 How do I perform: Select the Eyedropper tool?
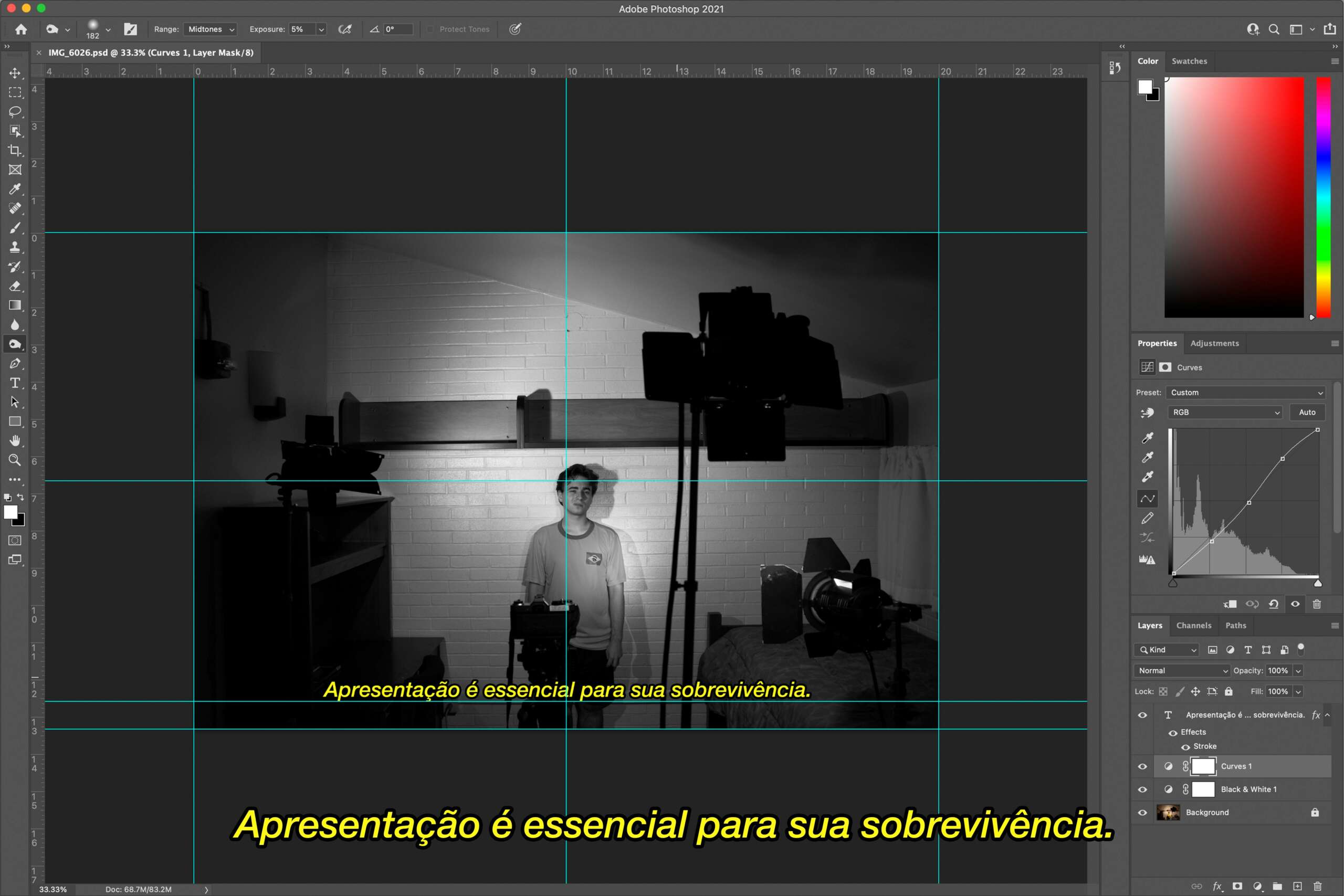[x=15, y=189]
